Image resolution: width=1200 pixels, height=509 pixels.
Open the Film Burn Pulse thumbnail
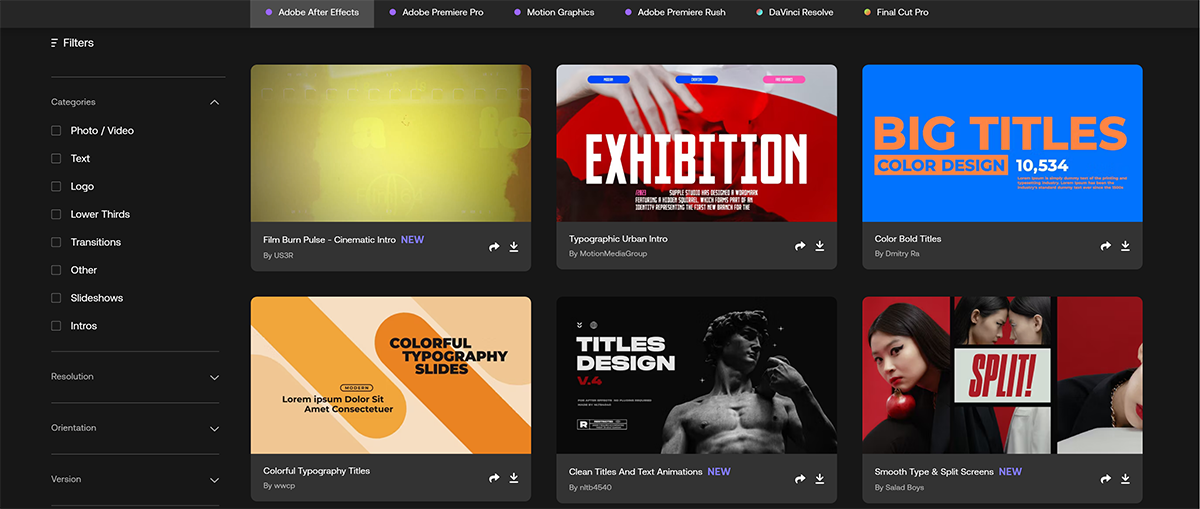pyautogui.click(x=391, y=143)
